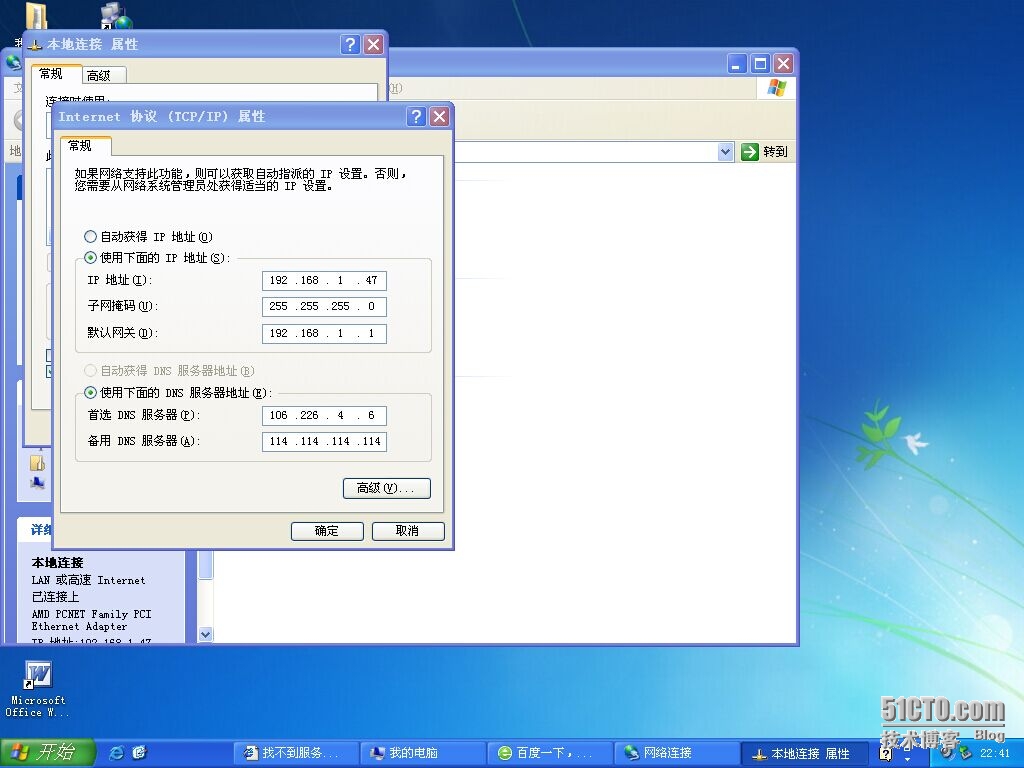Click the 22:41 system clock

point(995,753)
